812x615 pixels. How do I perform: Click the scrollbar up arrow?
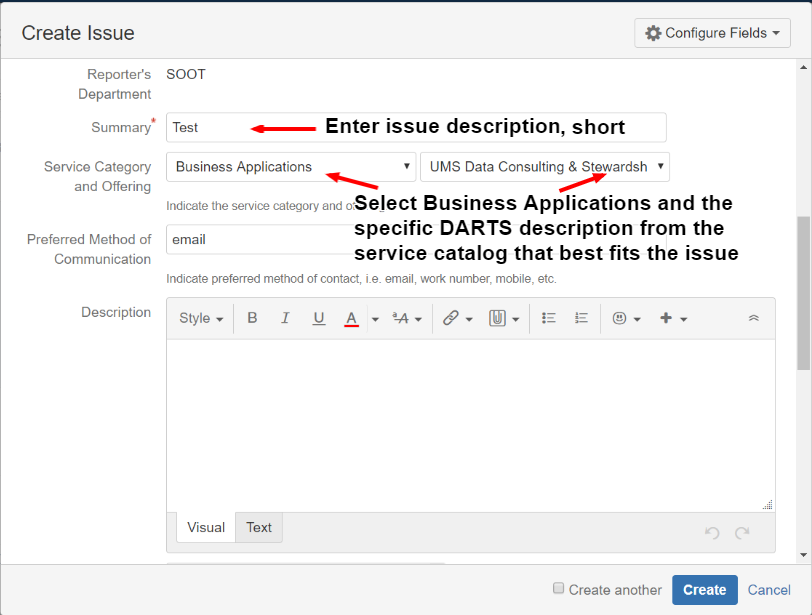[x=803, y=67]
